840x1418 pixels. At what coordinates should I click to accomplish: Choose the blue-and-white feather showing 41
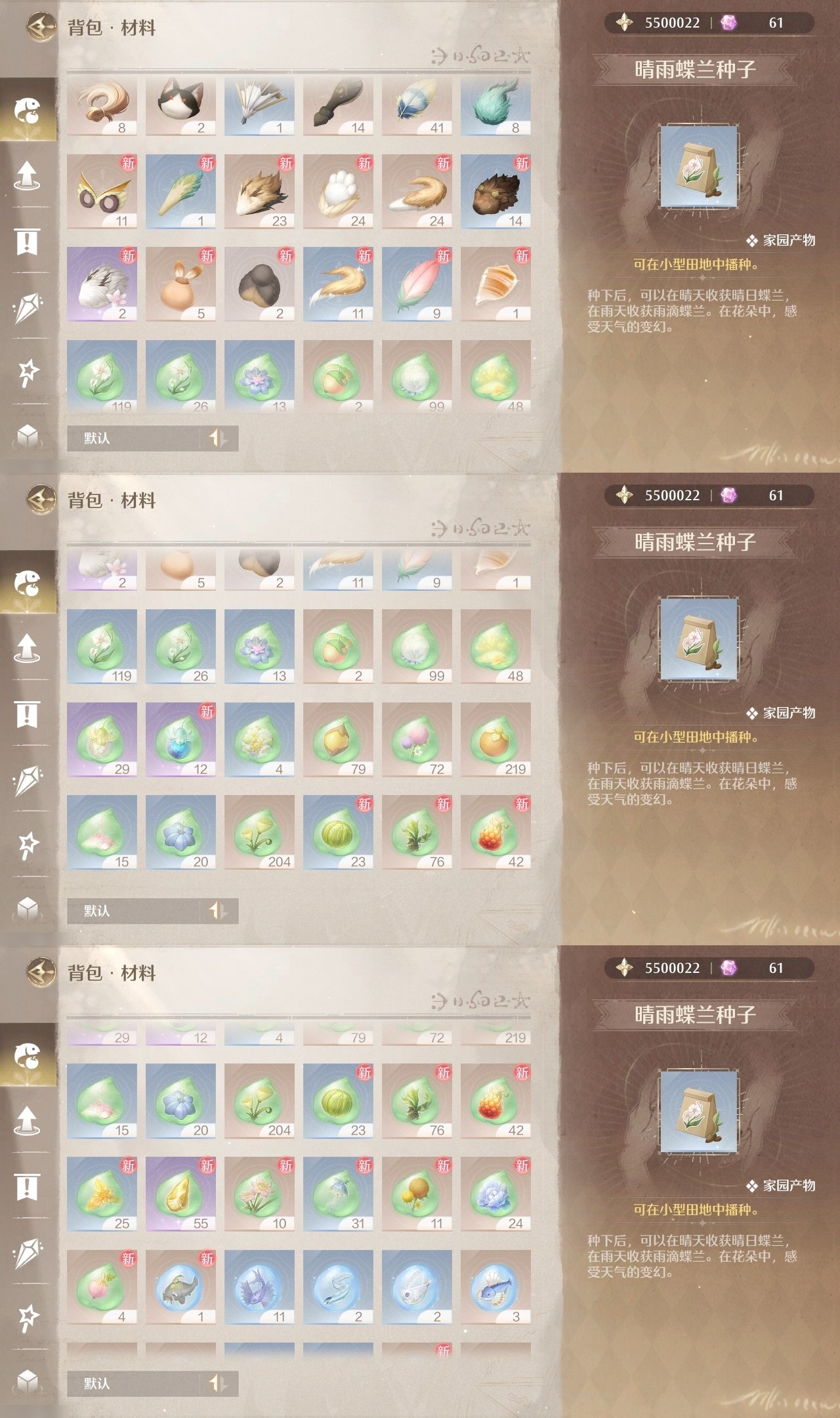(x=417, y=105)
